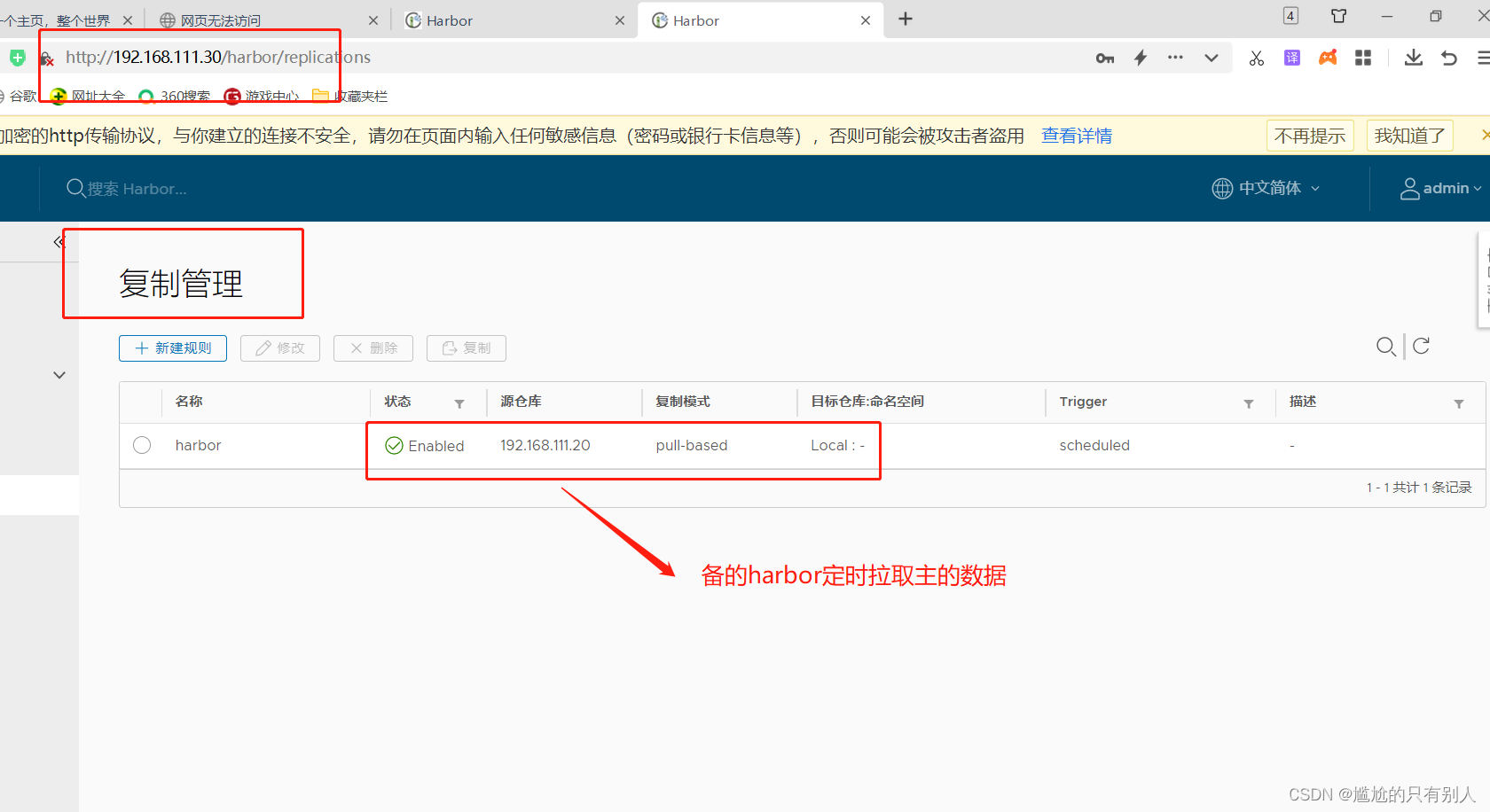Click the scheduled trigger cell
Image resolution: width=1490 pixels, height=812 pixels.
pos(1094,445)
